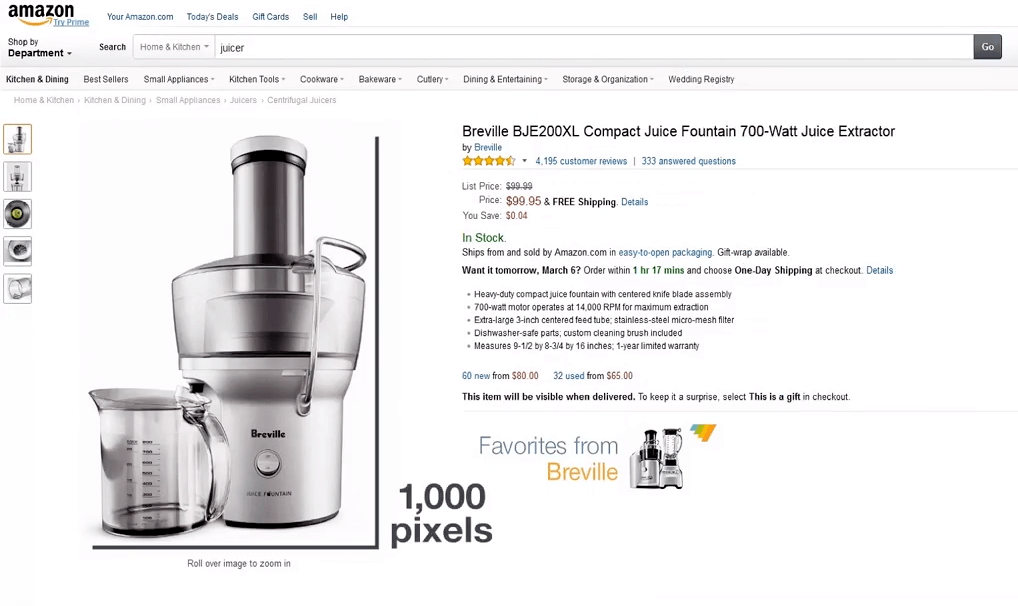
Task: Open 333 answered questions link
Action: click(688, 161)
